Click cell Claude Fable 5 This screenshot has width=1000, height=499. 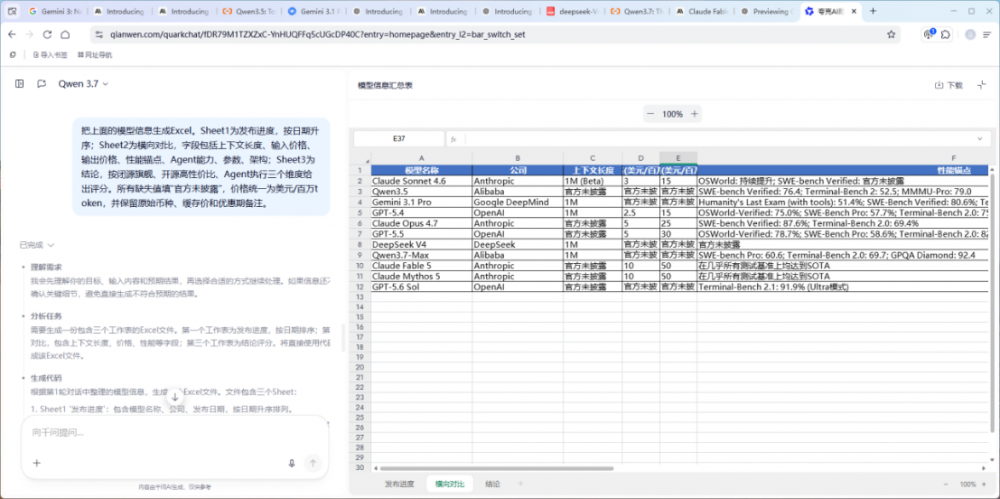(x=422, y=265)
